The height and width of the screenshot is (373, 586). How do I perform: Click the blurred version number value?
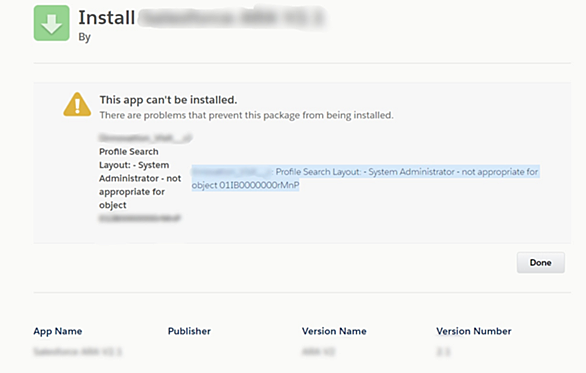443,352
